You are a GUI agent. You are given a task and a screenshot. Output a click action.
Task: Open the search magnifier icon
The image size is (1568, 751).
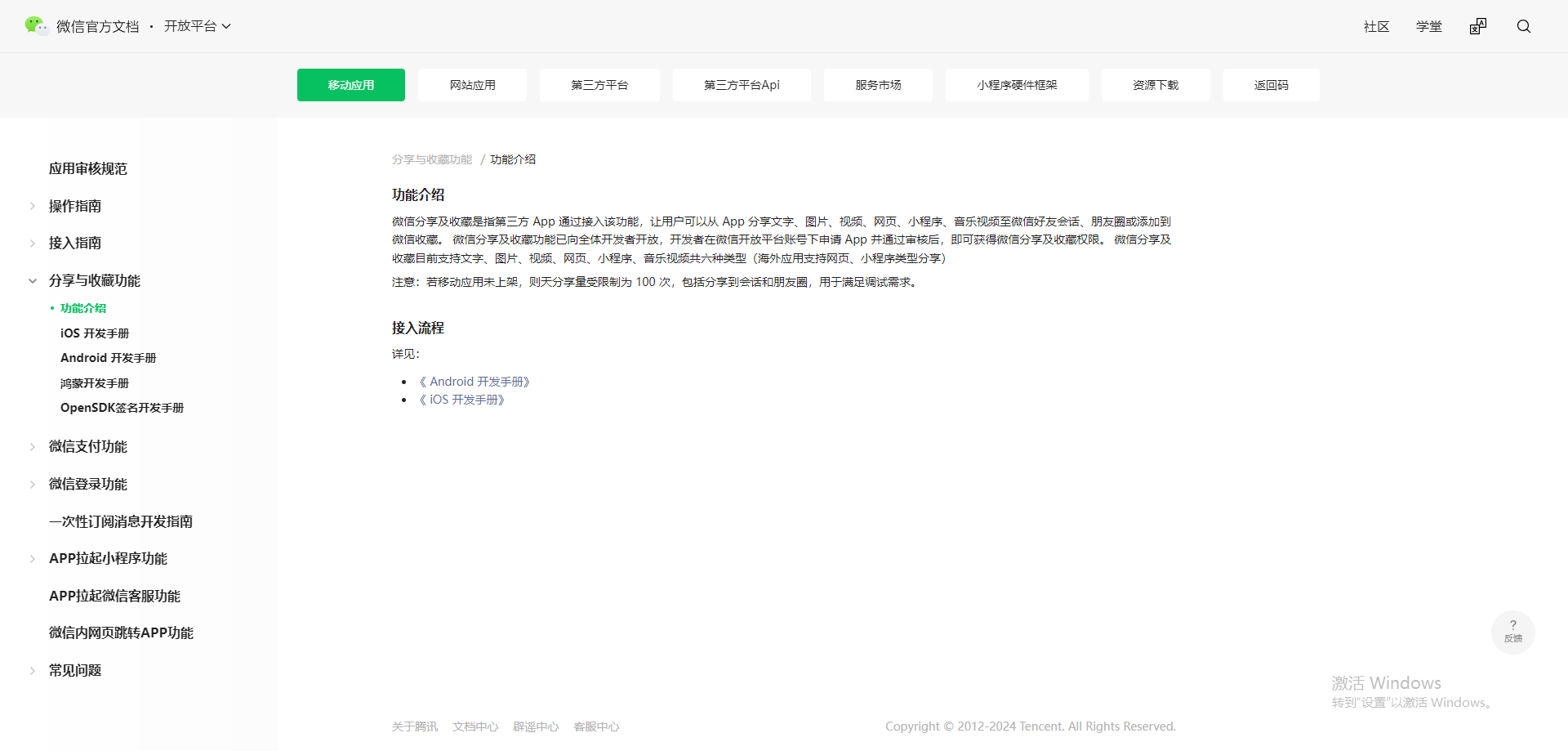click(x=1524, y=26)
